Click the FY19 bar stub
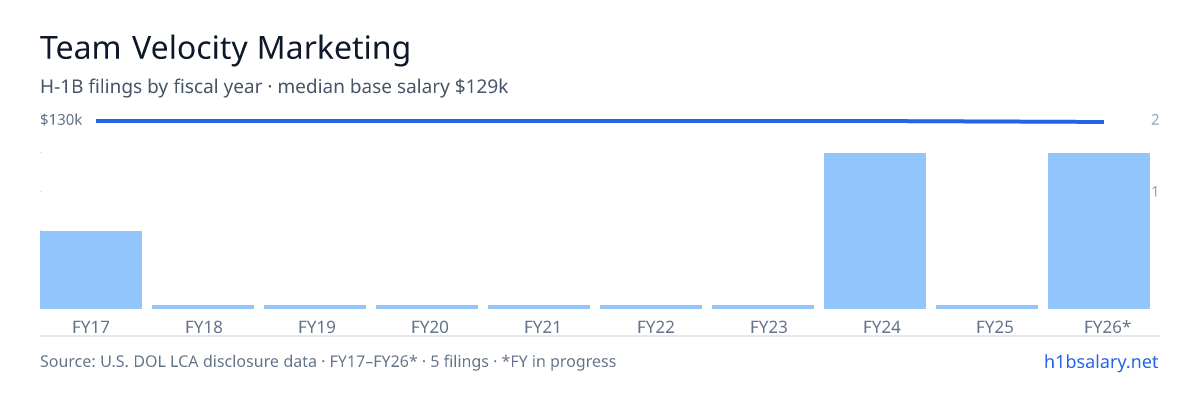1200x400 pixels. (315, 307)
